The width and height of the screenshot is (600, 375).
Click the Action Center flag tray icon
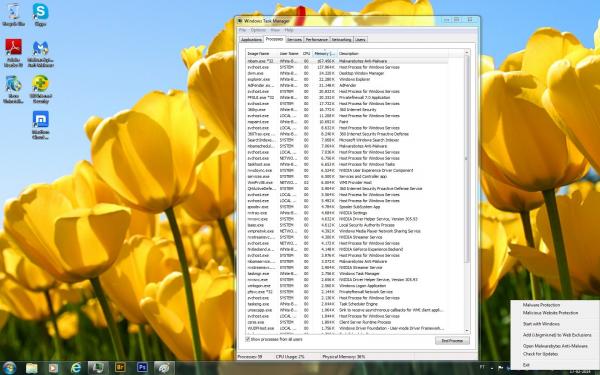pos(500,368)
